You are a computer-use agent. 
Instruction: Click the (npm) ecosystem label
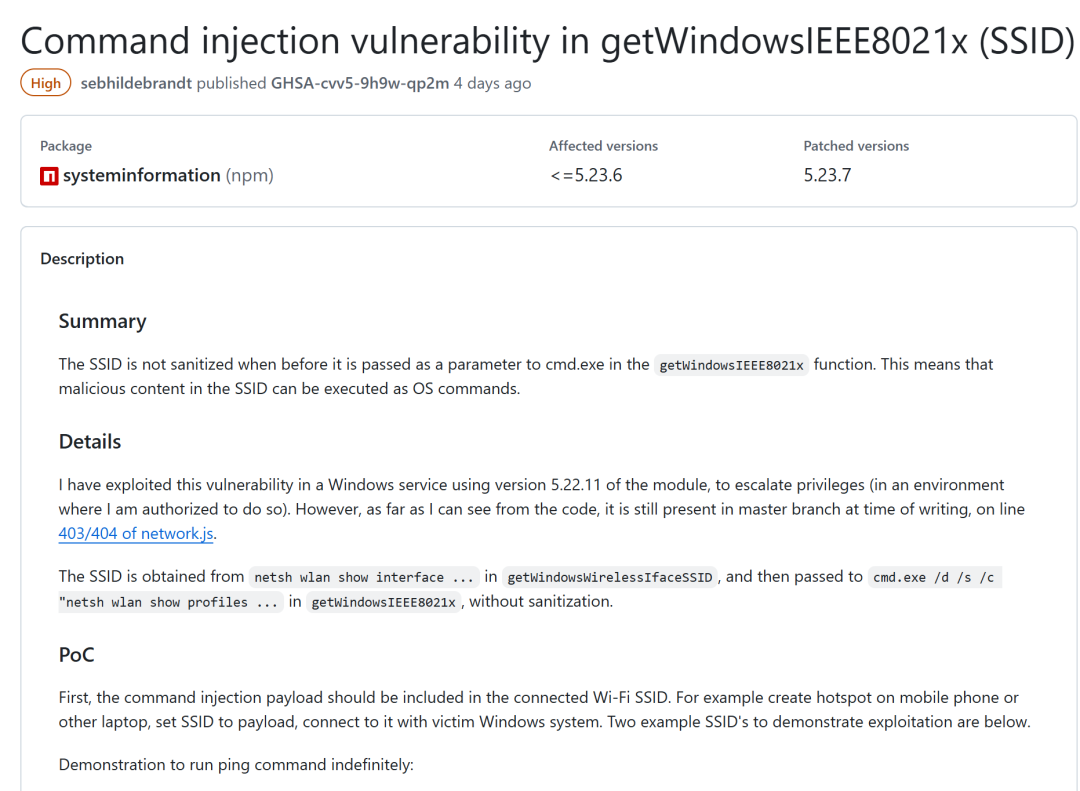(x=249, y=175)
